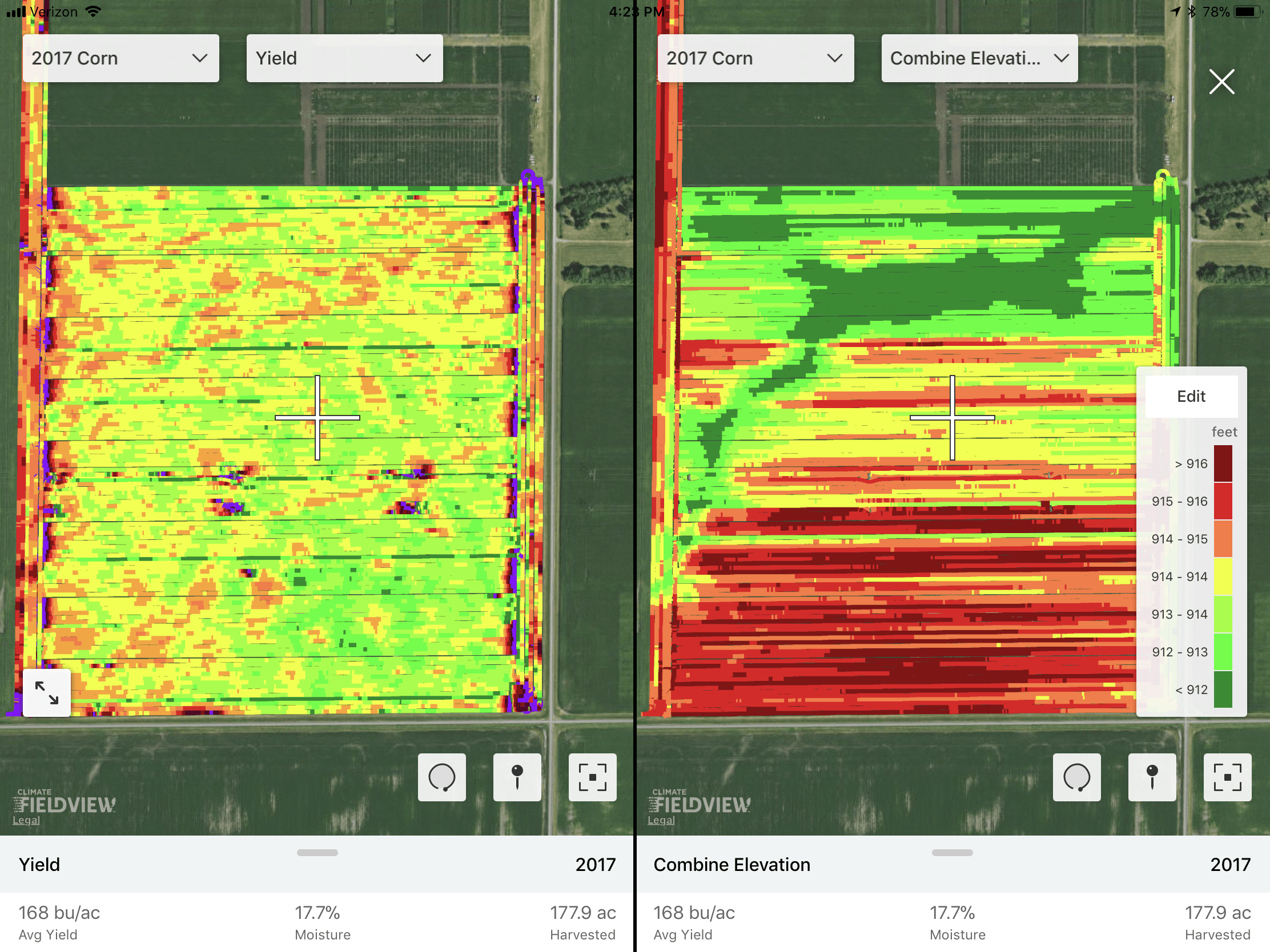This screenshot has height=952, width=1270.
Task: Open the right 2017 Corn dropdown
Action: click(x=755, y=58)
